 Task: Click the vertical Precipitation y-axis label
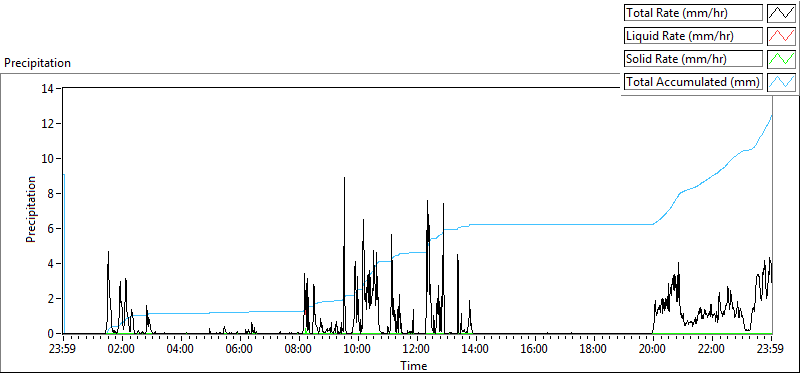click(x=31, y=209)
